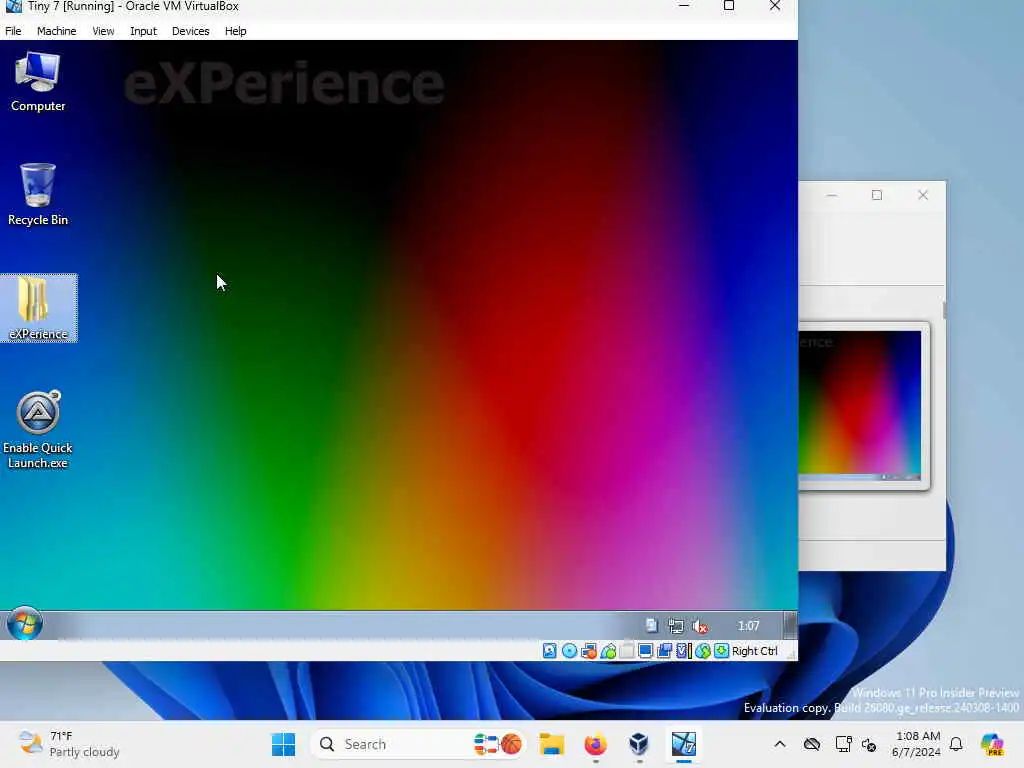Open the Machine menu
Screen dimensions: 1024x768
click(56, 31)
